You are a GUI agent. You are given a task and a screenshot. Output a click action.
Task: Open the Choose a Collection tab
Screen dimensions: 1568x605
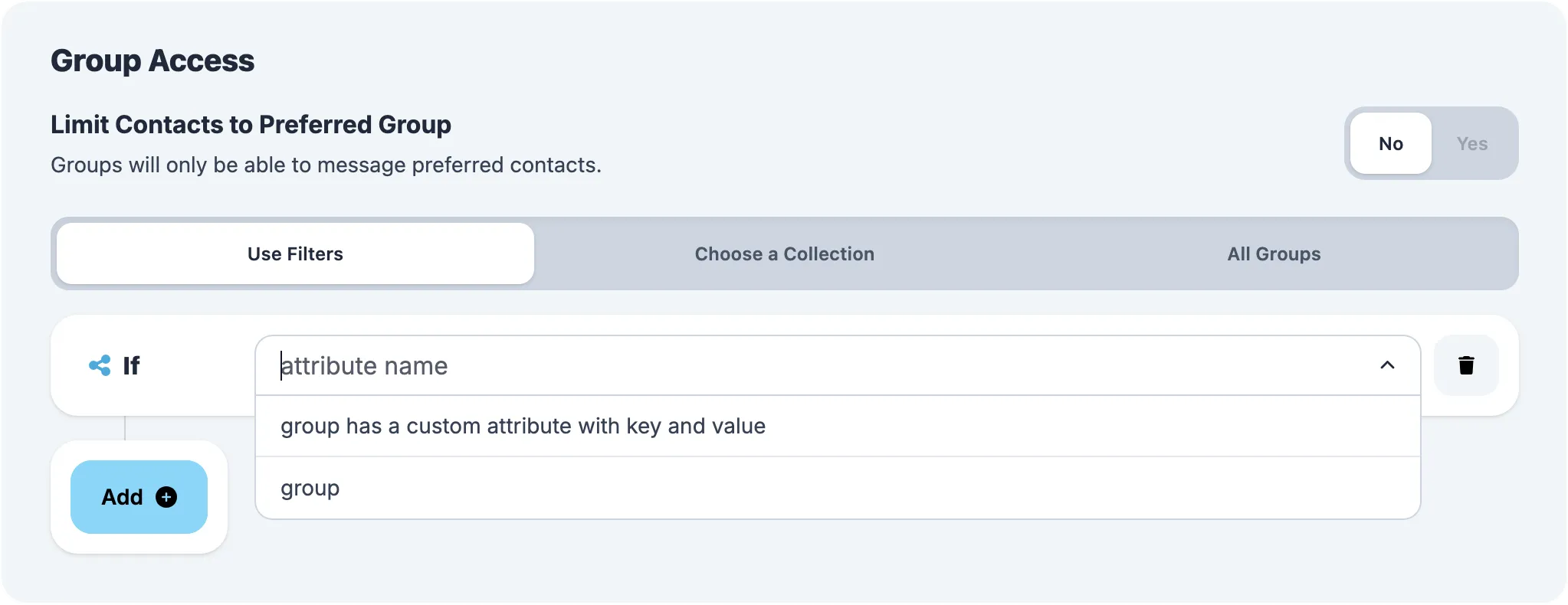click(x=784, y=253)
